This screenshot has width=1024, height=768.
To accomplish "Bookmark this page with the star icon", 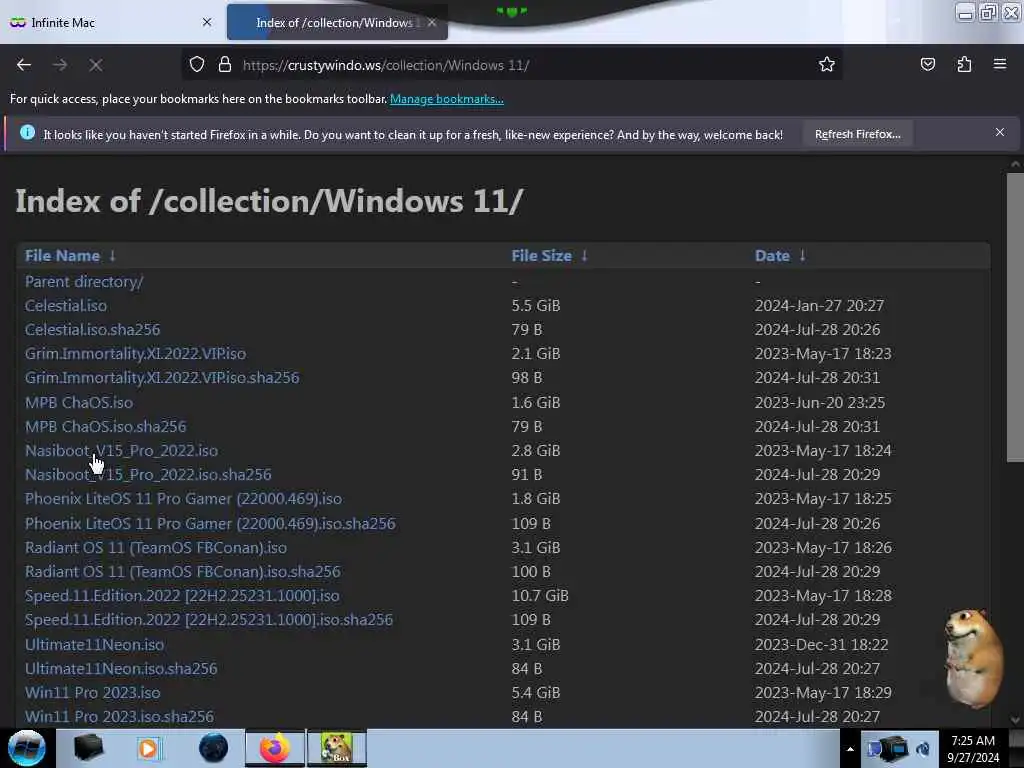I will point(827,64).
